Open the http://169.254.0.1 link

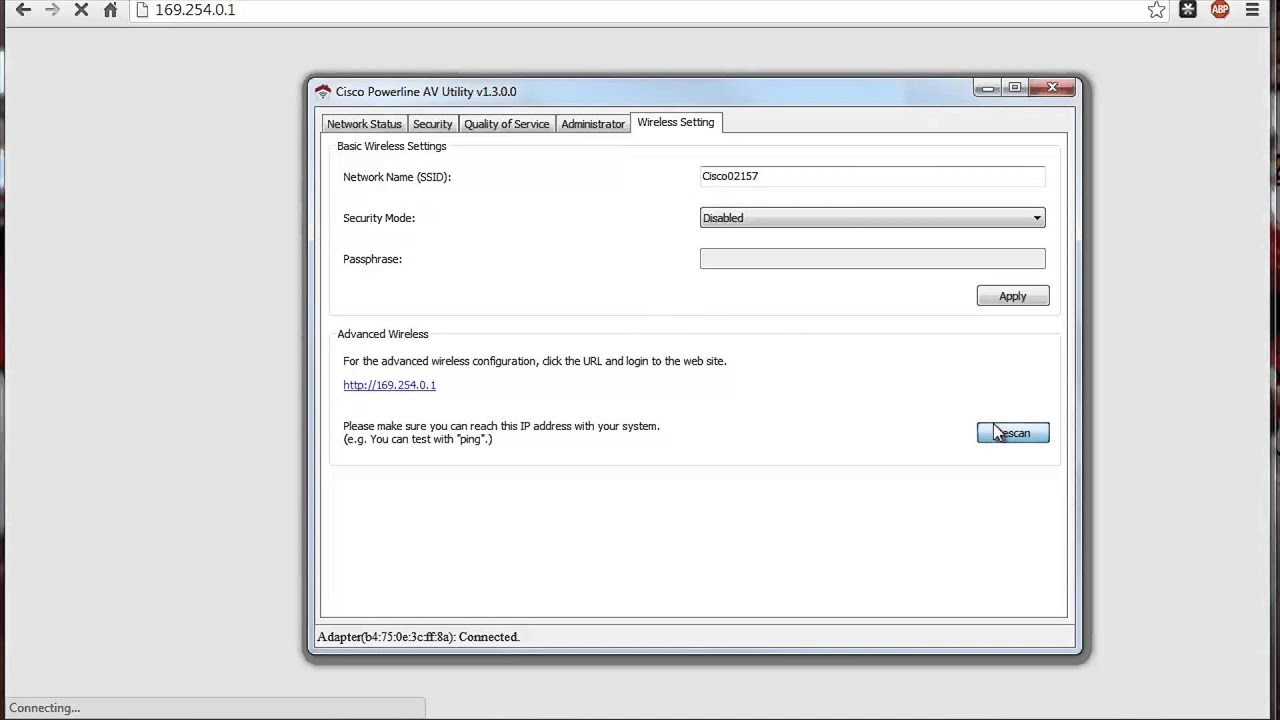click(x=389, y=385)
